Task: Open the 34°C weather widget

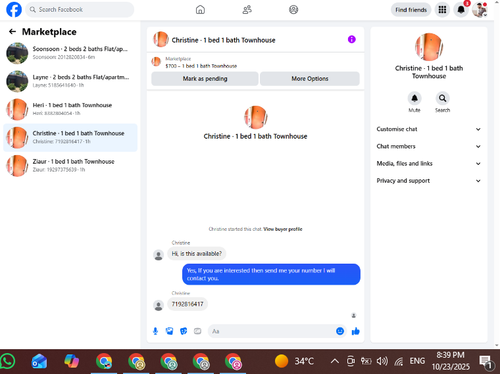Action: click(294, 361)
